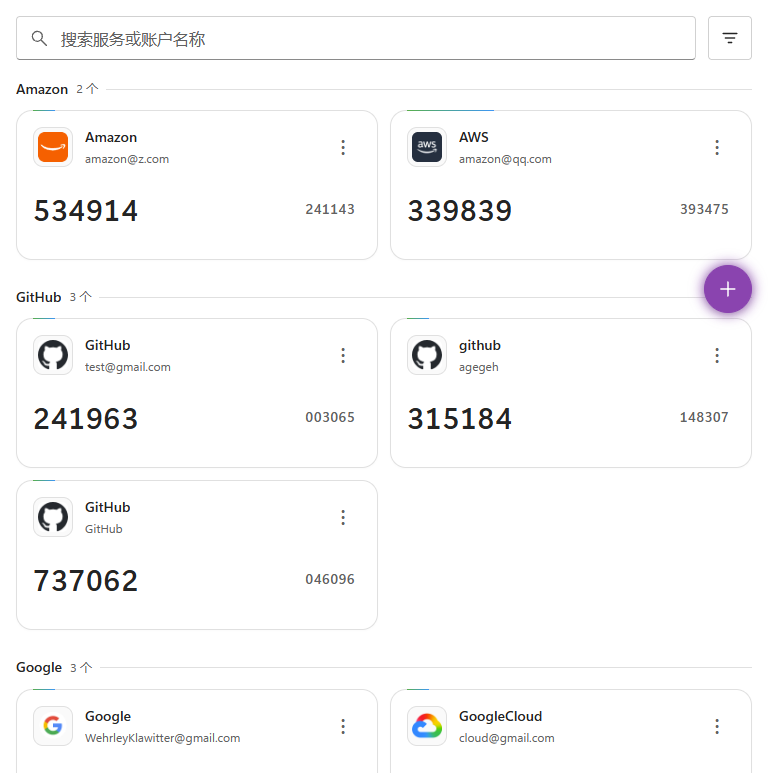This screenshot has width=768, height=773.
Task: Select WehrleyKlawitter@gmail.com account text
Action: tap(162, 738)
